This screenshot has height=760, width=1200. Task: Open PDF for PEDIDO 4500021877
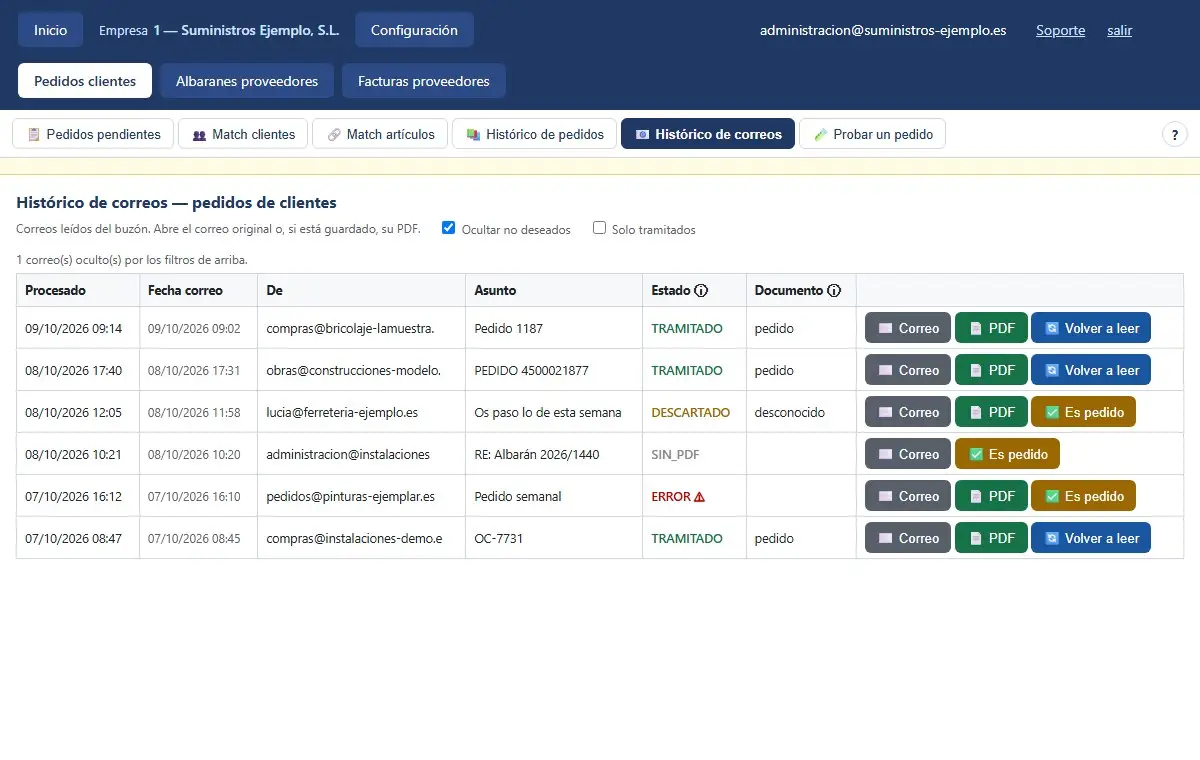(991, 370)
